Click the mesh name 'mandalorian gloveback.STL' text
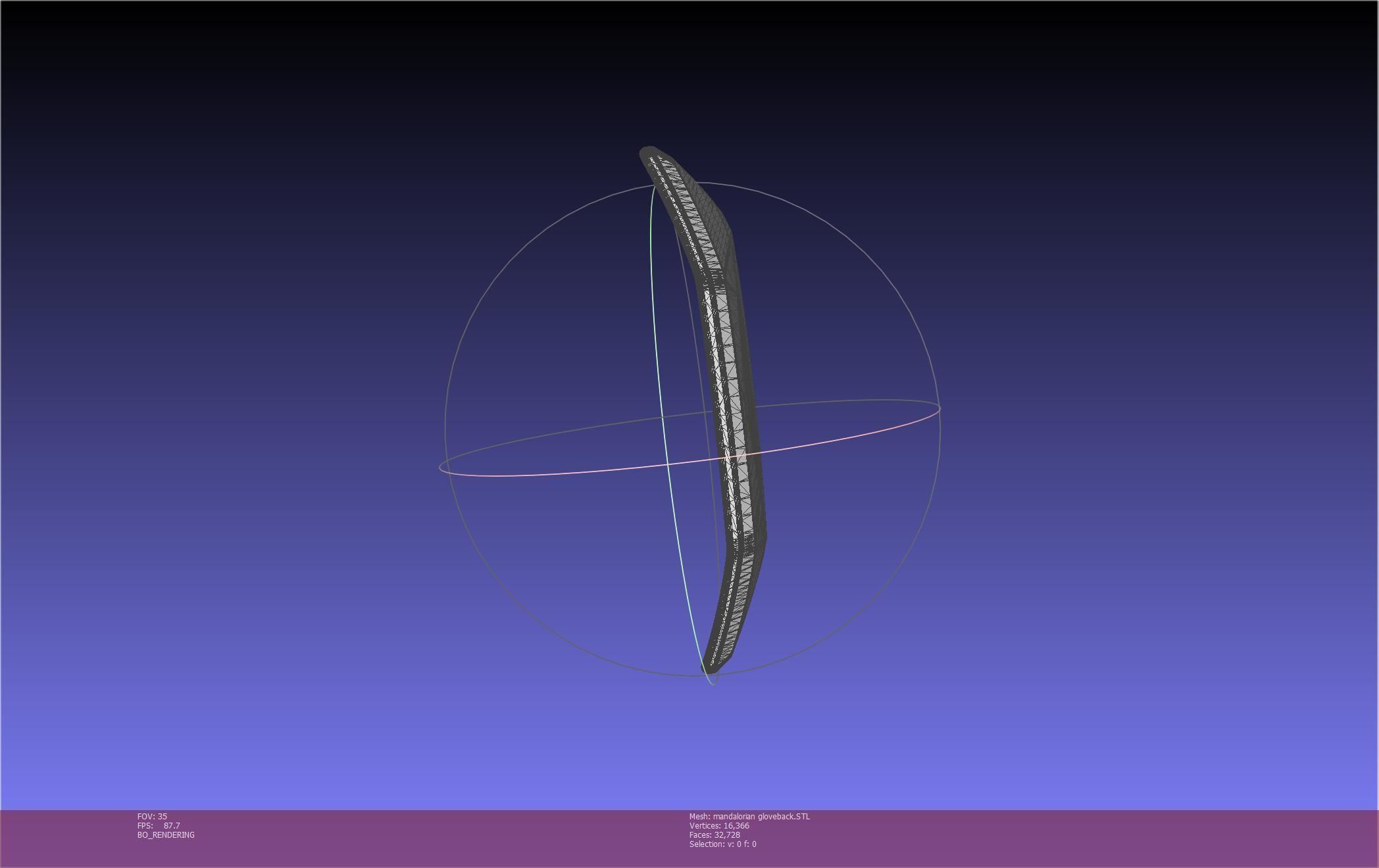Image resolution: width=1379 pixels, height=868 pixels. point(761,817)
